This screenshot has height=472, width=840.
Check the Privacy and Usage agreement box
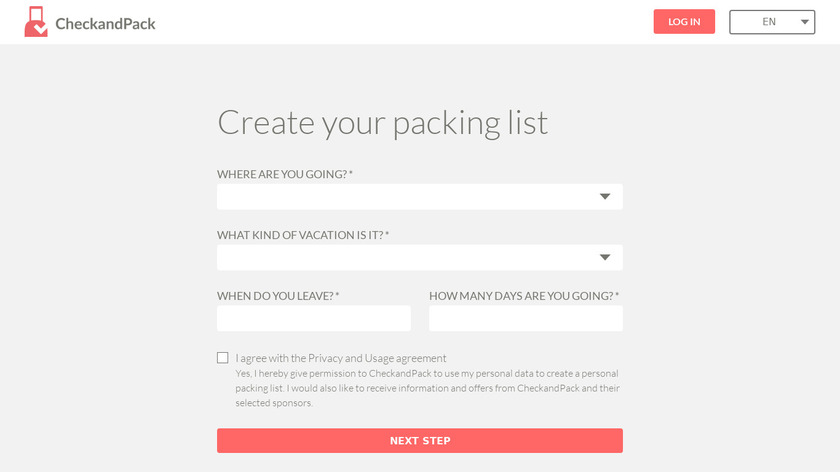223,358
